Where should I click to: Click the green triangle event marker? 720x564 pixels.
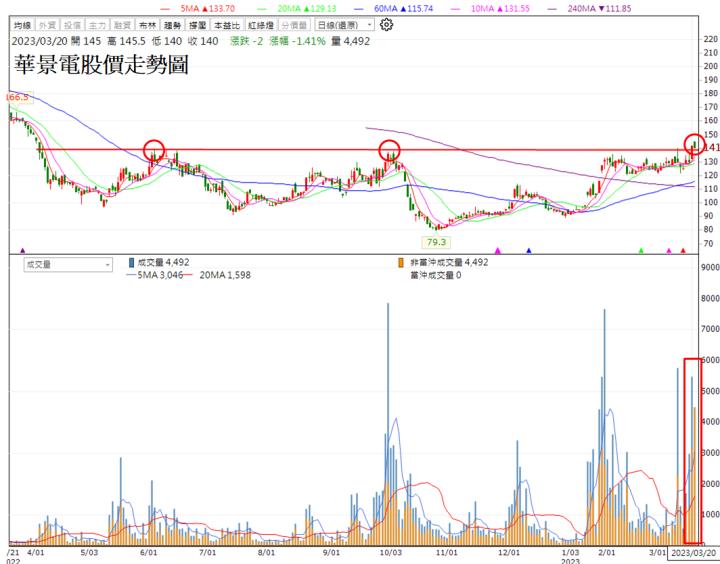641,251
